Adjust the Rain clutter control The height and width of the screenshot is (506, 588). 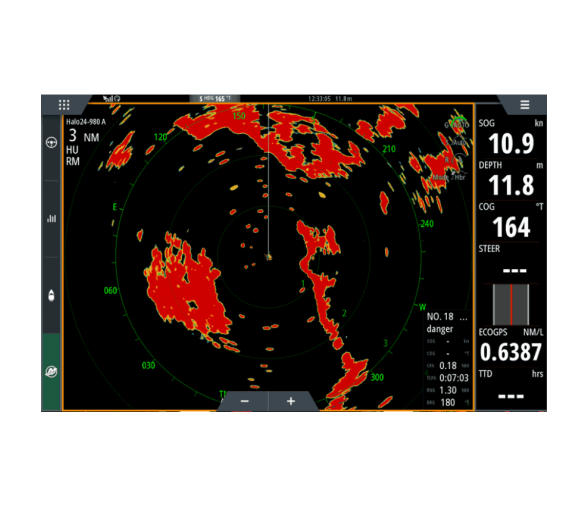(x=454, y=159)
